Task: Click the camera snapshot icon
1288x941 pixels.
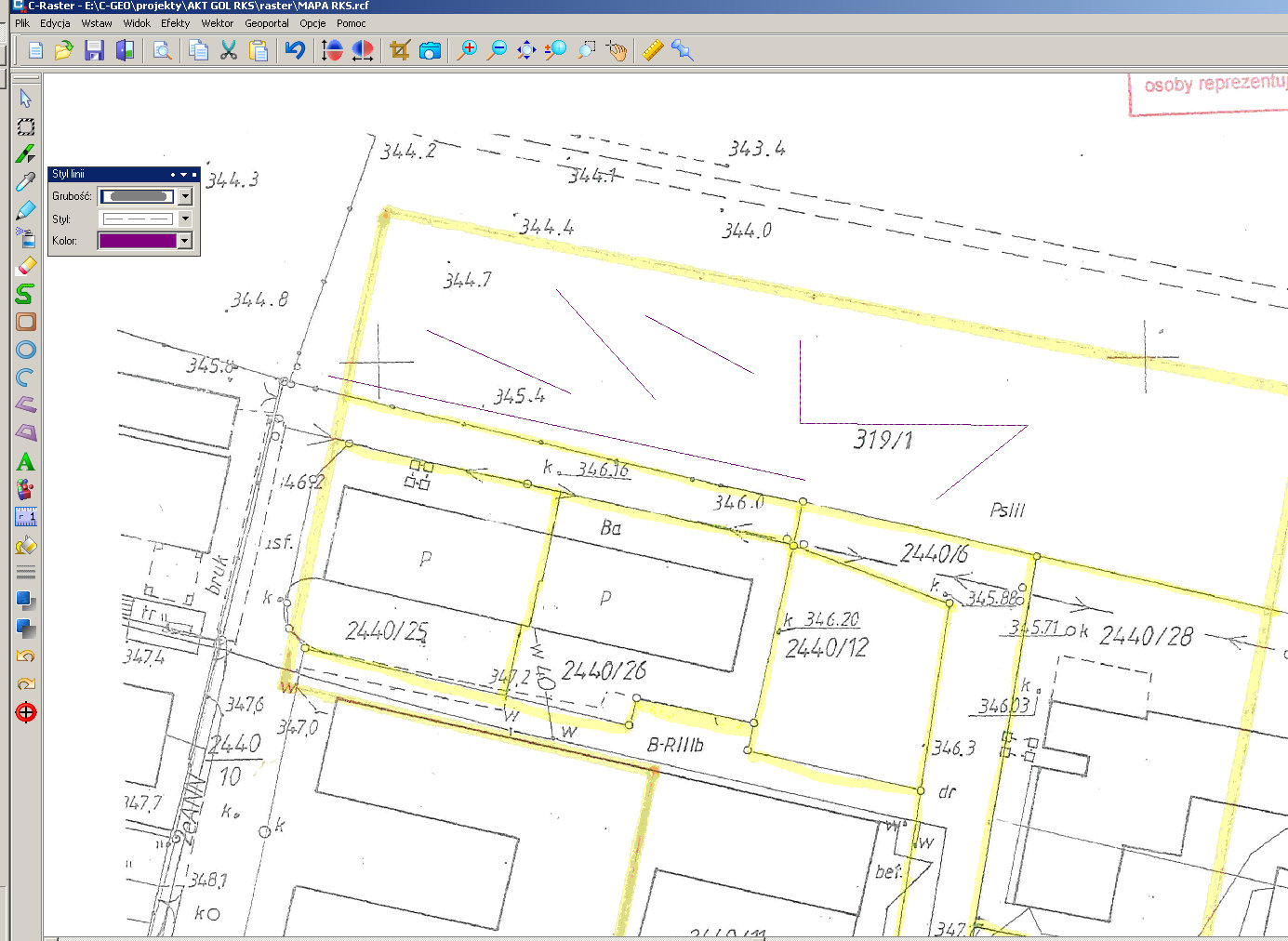Action: tap(430, 50)
